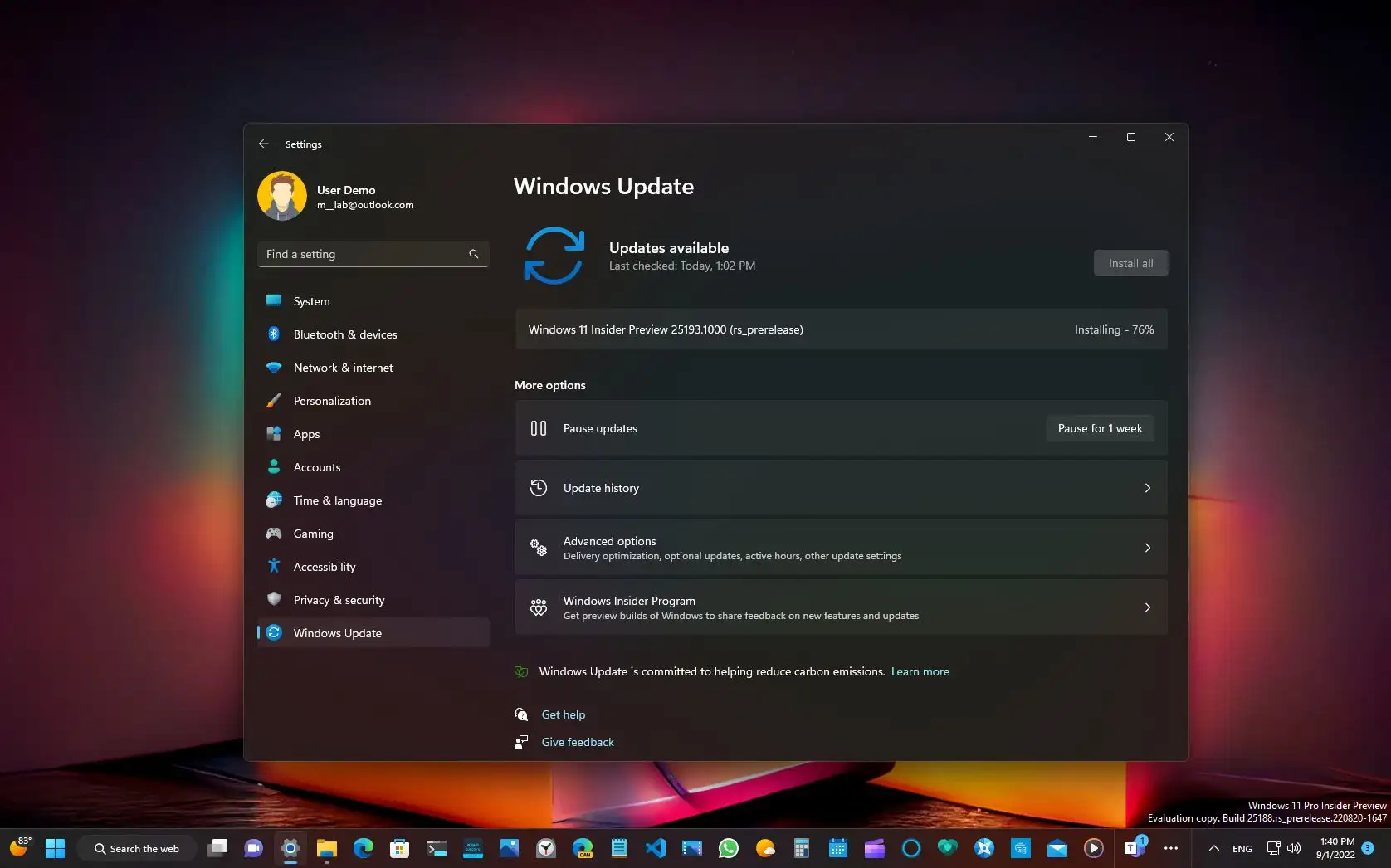1391x868 pixels.
Task: Open Network & internet category
Action: pyautogui.click(x=373, y=368)
